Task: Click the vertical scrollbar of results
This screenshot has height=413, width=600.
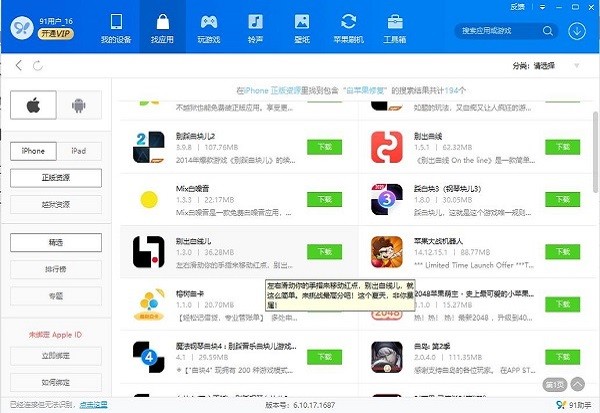Action: 595,153
